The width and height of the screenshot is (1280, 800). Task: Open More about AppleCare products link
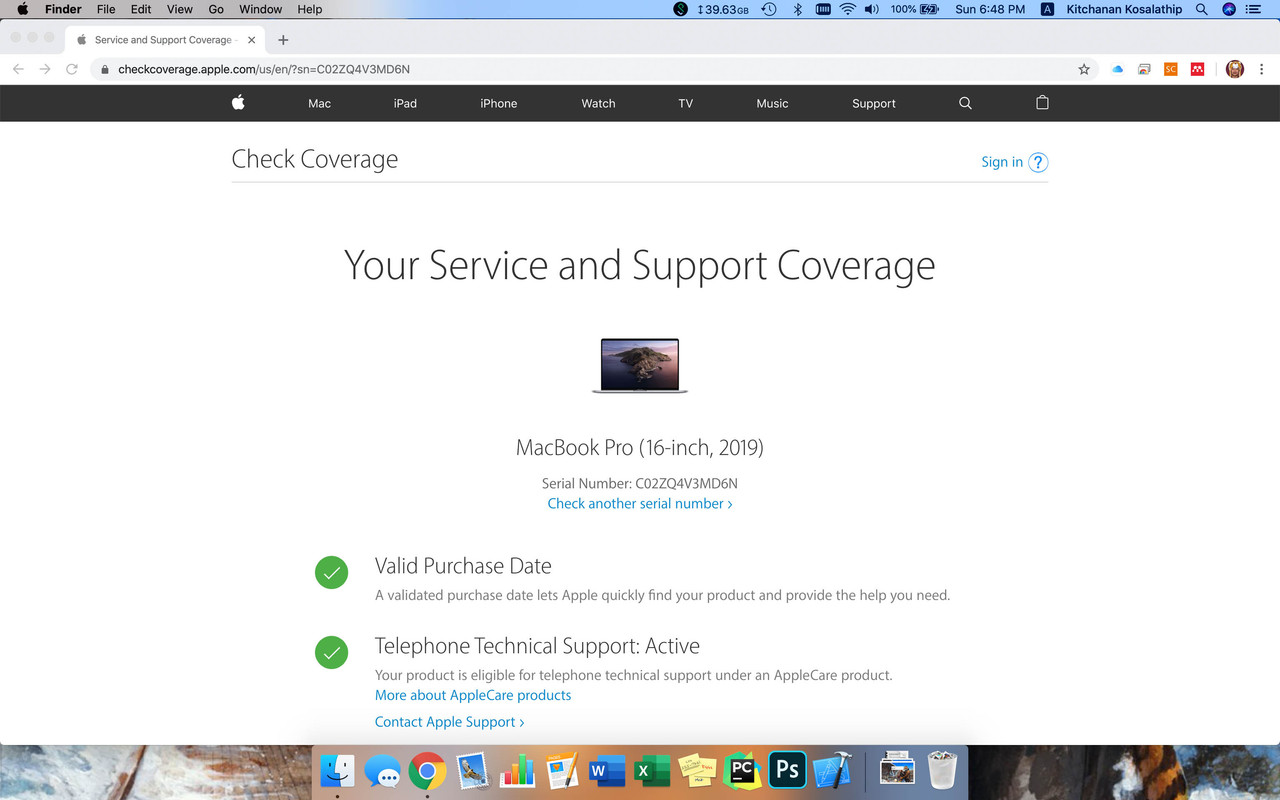[473, 695]
